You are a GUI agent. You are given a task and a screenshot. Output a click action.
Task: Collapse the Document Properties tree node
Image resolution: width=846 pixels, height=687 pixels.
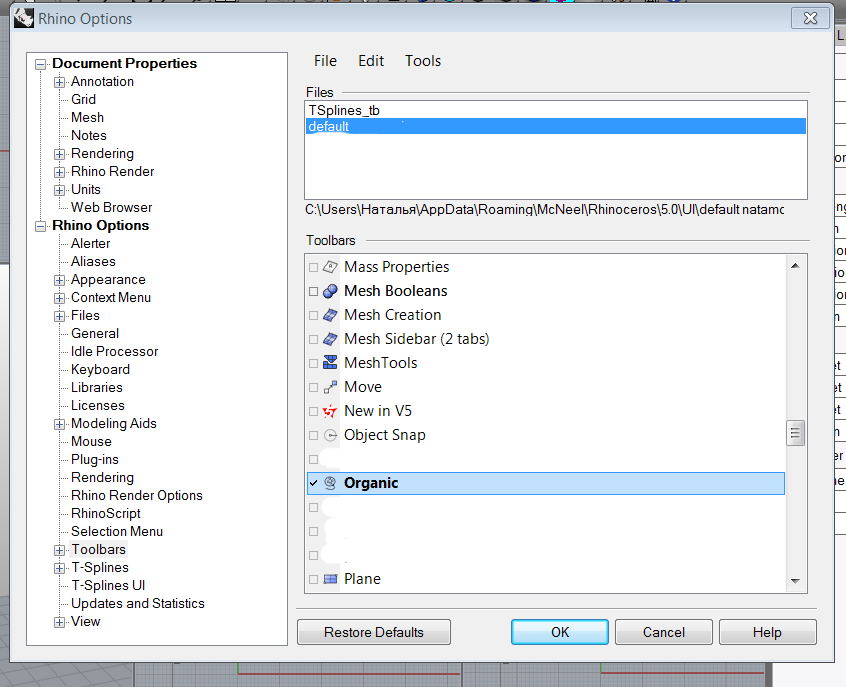coord(40,65)
